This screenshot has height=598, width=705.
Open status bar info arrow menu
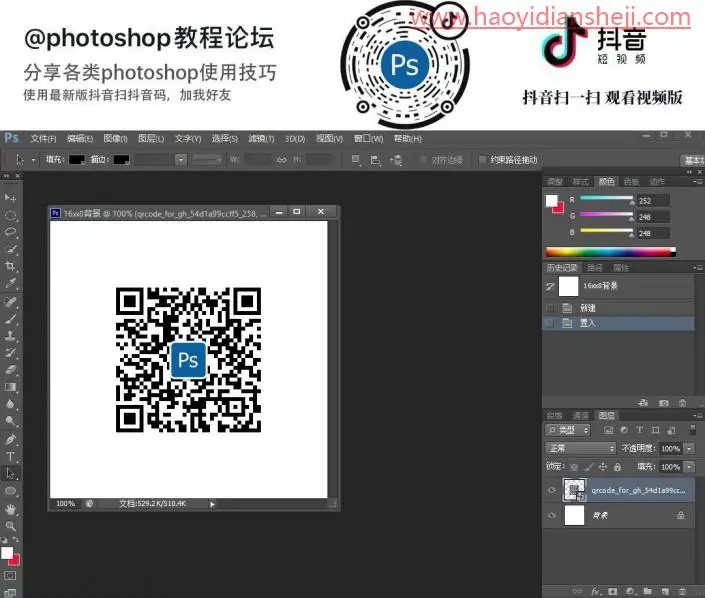pyautogui.click(x=212, y=504)
